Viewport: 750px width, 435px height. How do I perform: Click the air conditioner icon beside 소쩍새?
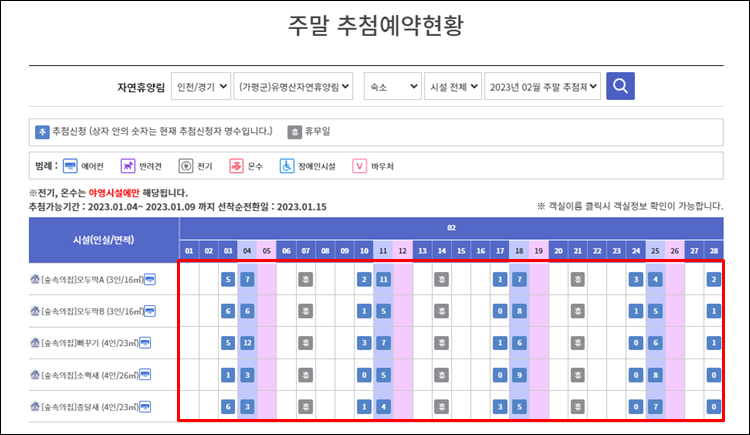tap(145, 374)
